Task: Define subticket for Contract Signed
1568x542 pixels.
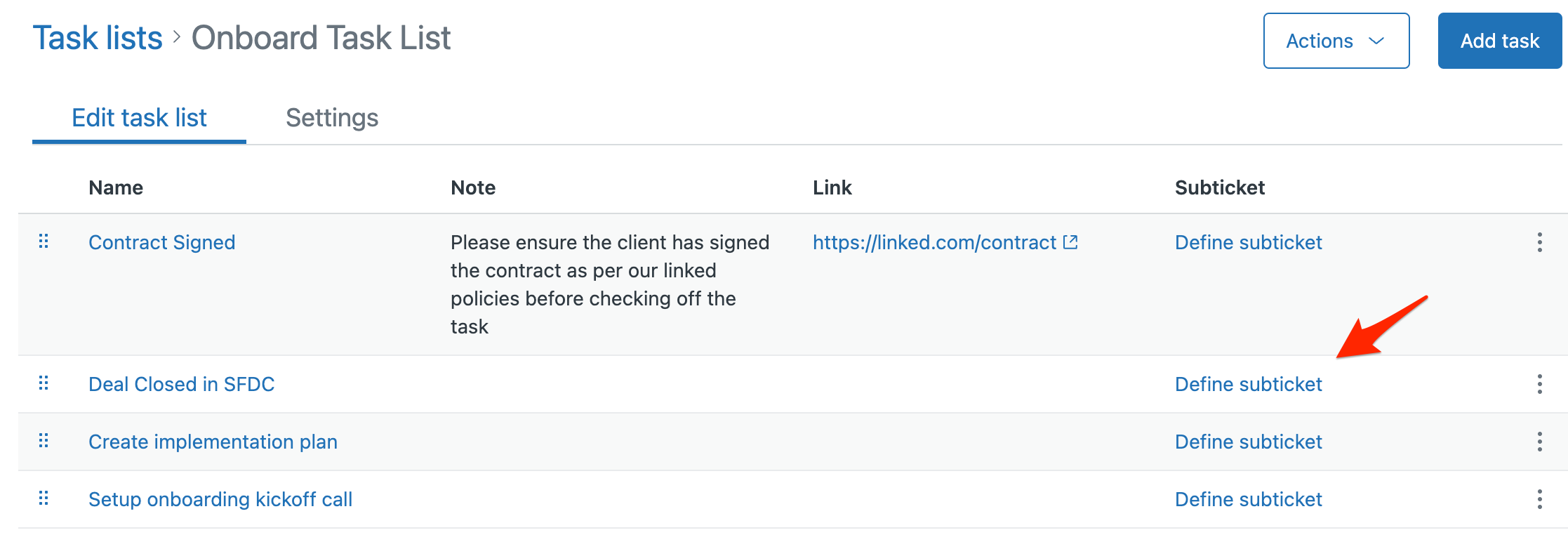Action: tap(1249, 242)
